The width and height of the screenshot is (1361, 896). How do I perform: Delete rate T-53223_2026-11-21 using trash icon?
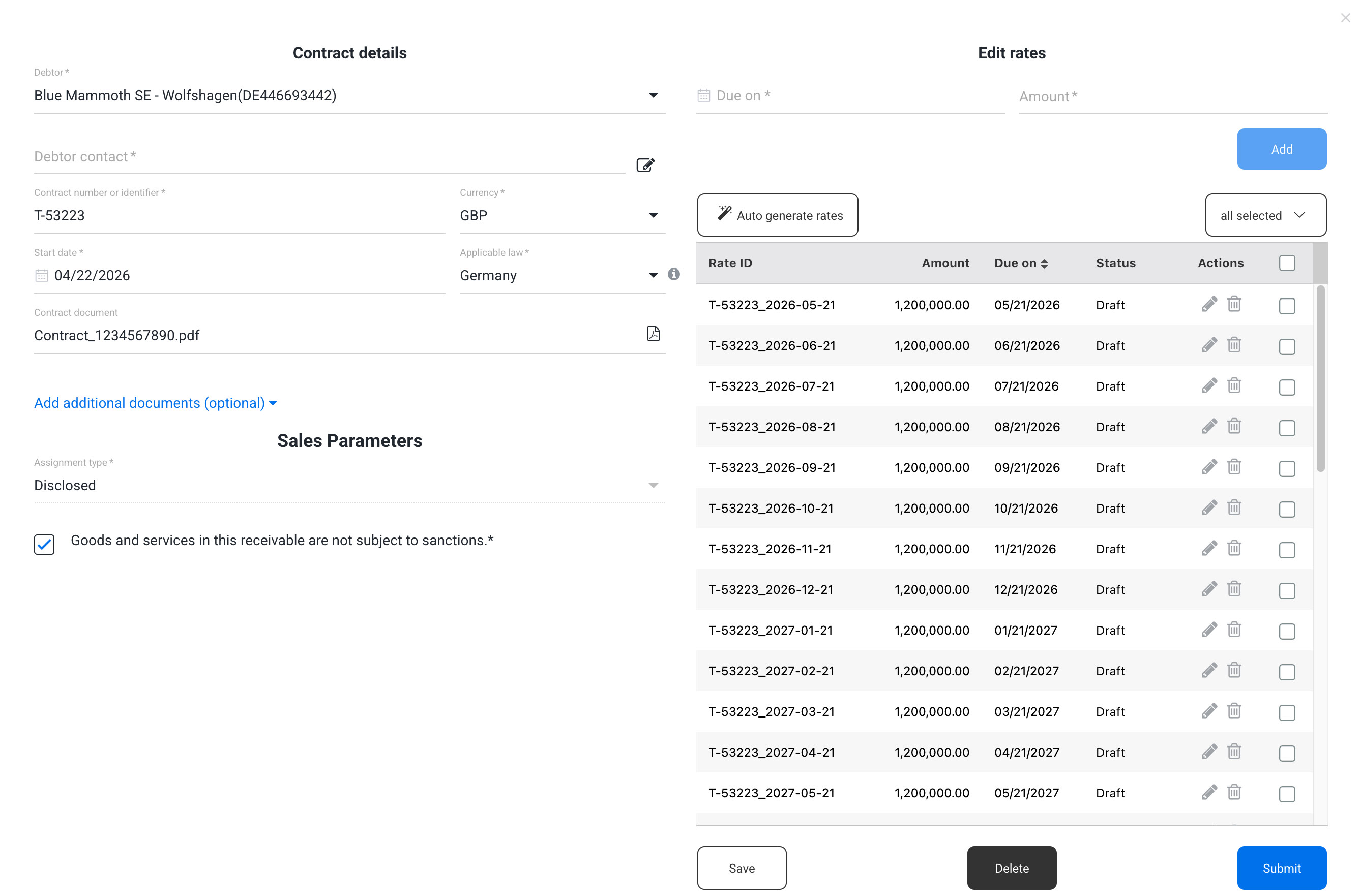coord(1234,548)
